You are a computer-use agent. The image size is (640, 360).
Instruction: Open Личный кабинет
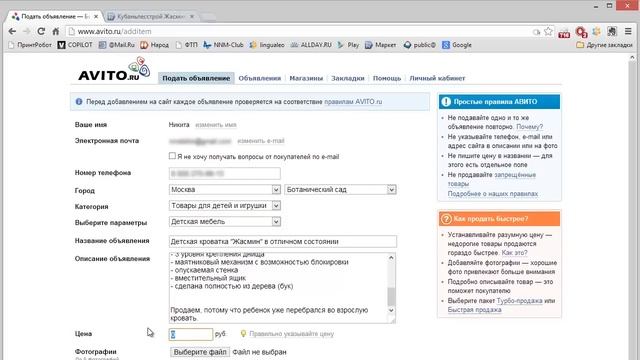[437, 78]
